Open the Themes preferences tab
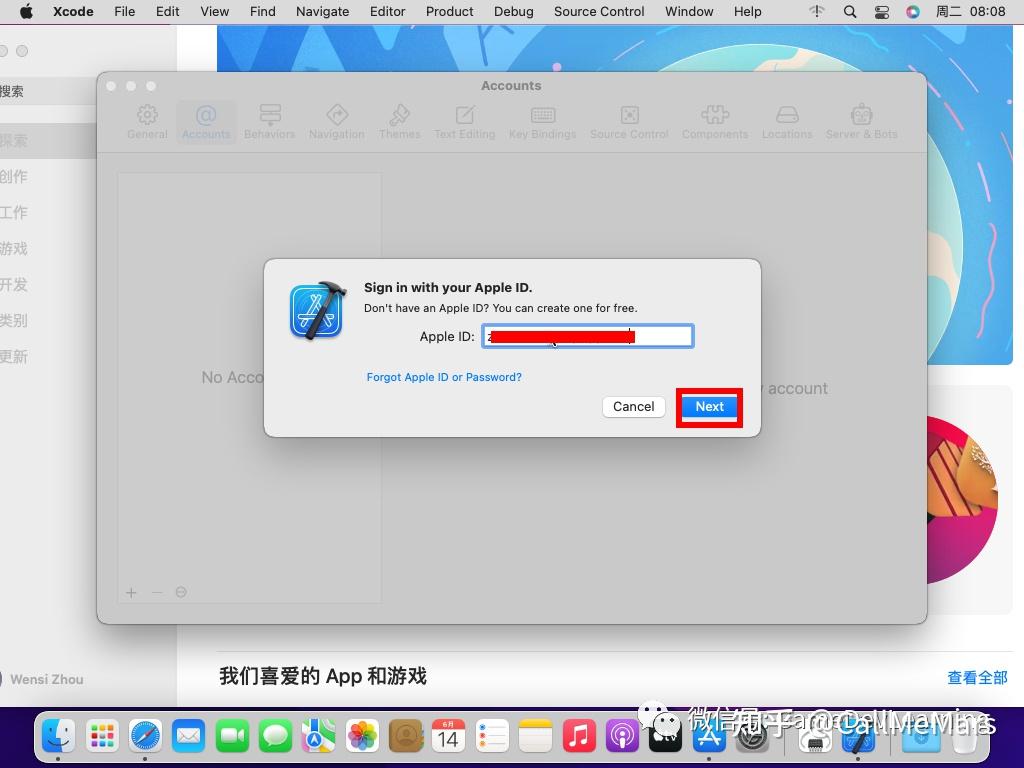1024x768 pixels. [400, 122]
